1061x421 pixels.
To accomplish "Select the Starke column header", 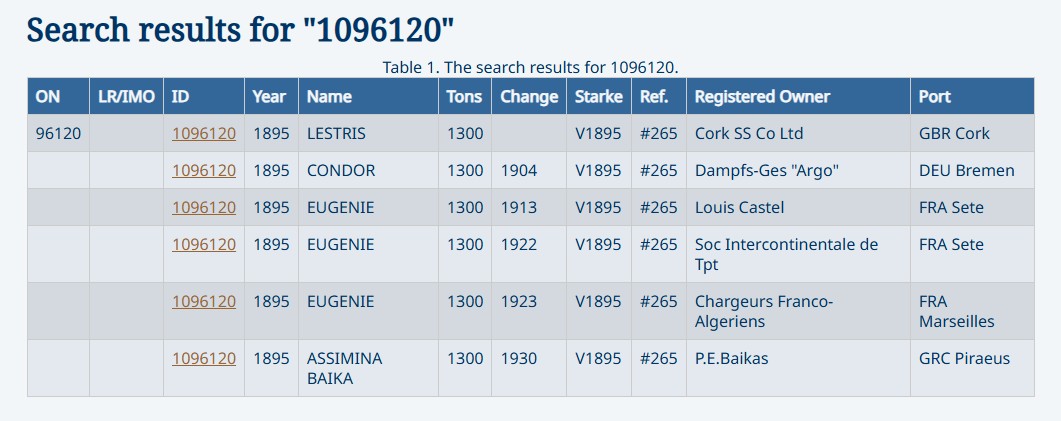I will pyautogui.click(x=599, y=97).
